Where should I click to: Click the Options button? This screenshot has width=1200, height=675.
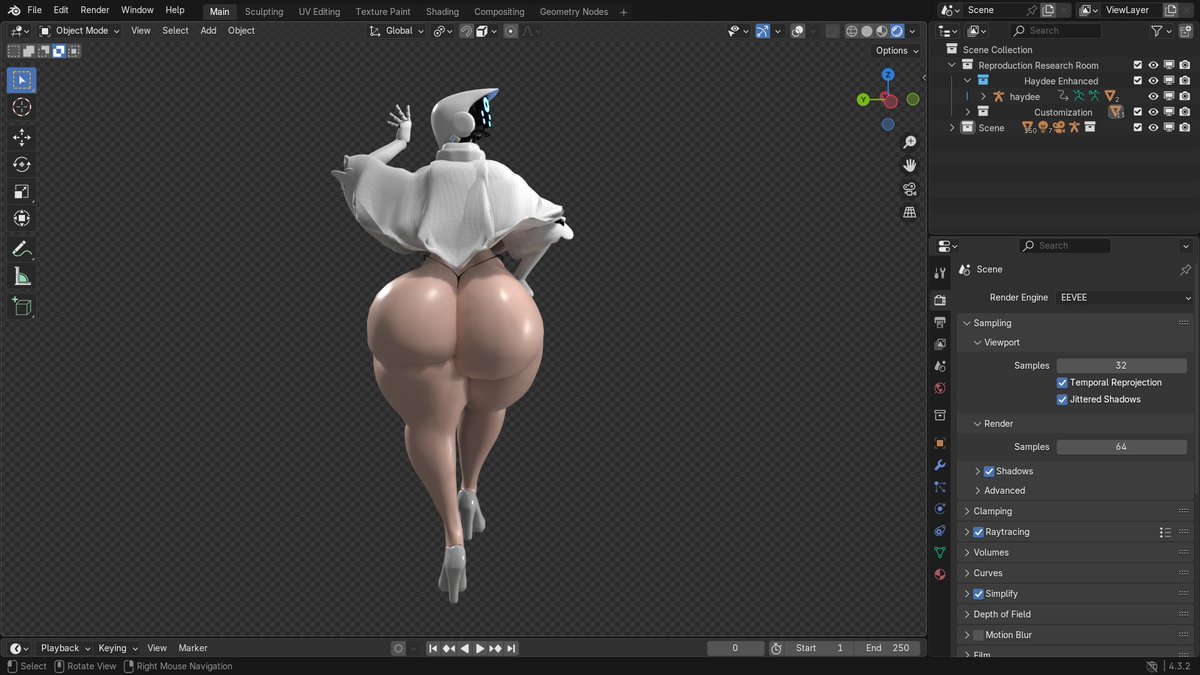click(x=895, y=51)
